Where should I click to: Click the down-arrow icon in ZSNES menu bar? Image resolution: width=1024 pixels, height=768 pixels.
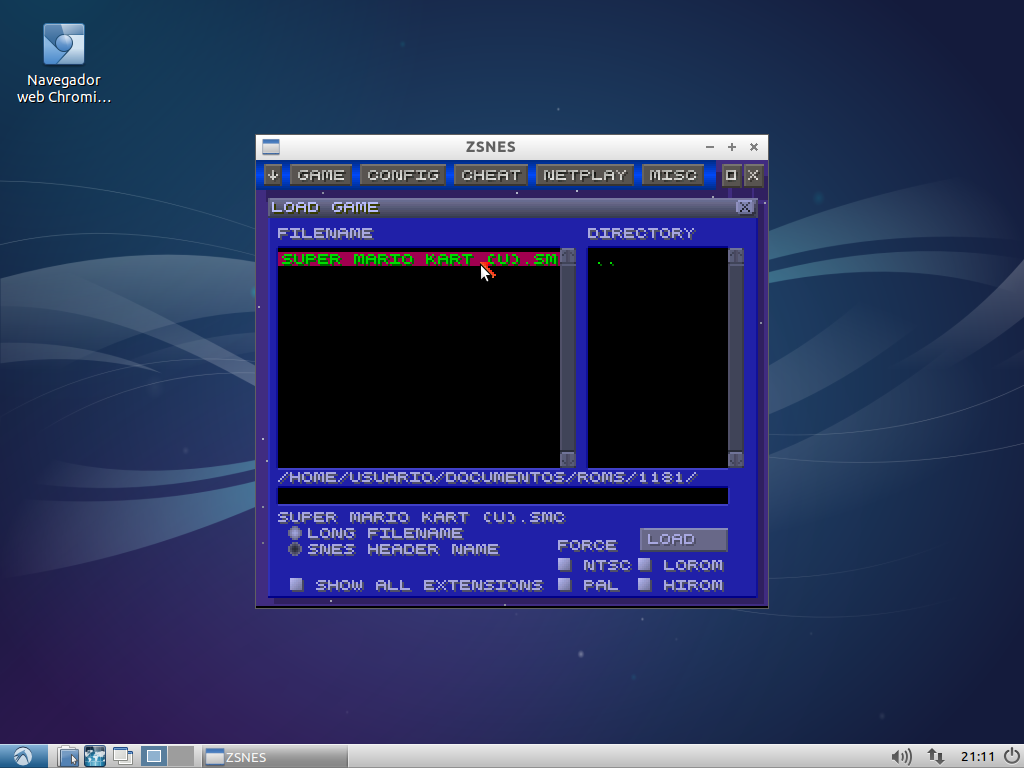273,175
